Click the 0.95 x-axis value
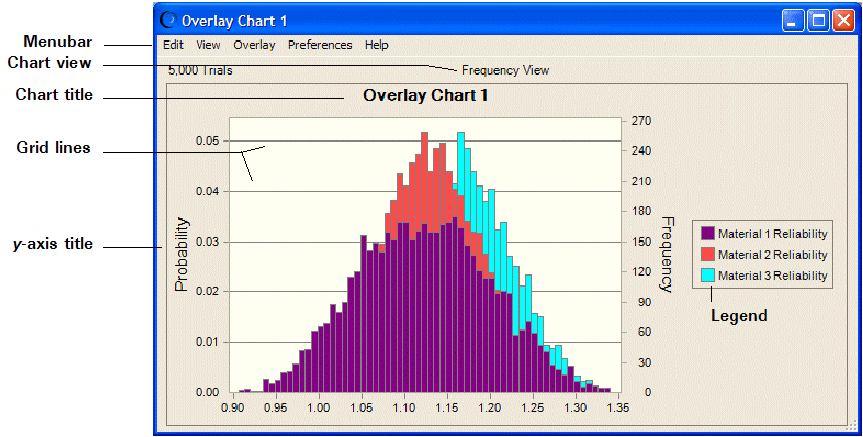Screen dimensions: 863x437 tap(276, 407)
